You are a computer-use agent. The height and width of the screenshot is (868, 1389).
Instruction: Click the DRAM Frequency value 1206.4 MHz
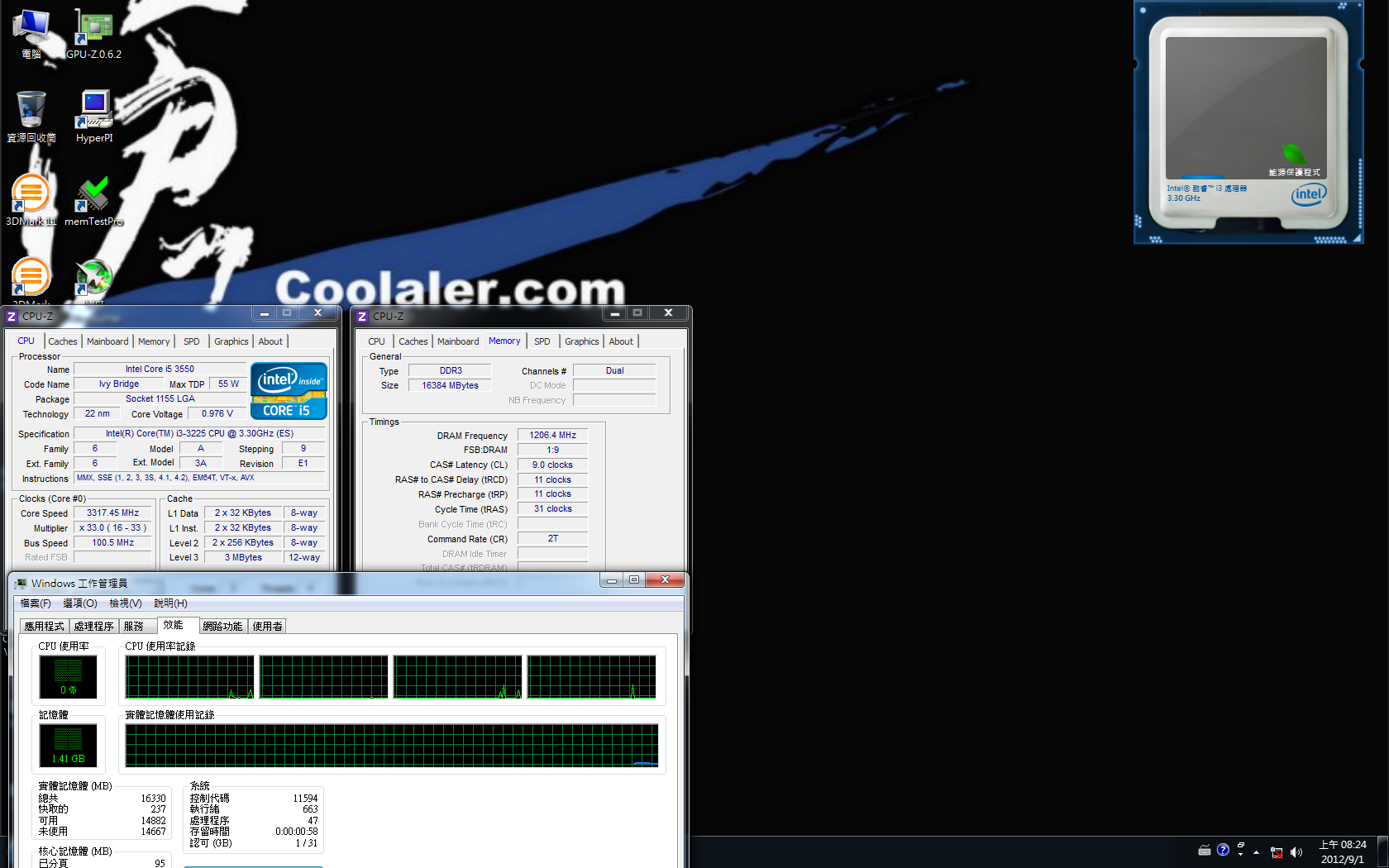pos(553,435)
